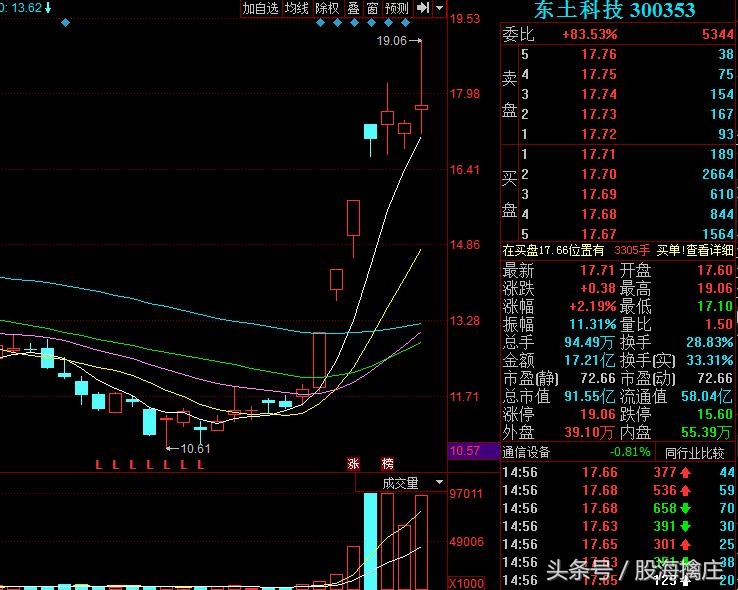Screen dimensions: 738x590
Task: Click the red up arrow beside trade volume 377
Action: point(685,472)
